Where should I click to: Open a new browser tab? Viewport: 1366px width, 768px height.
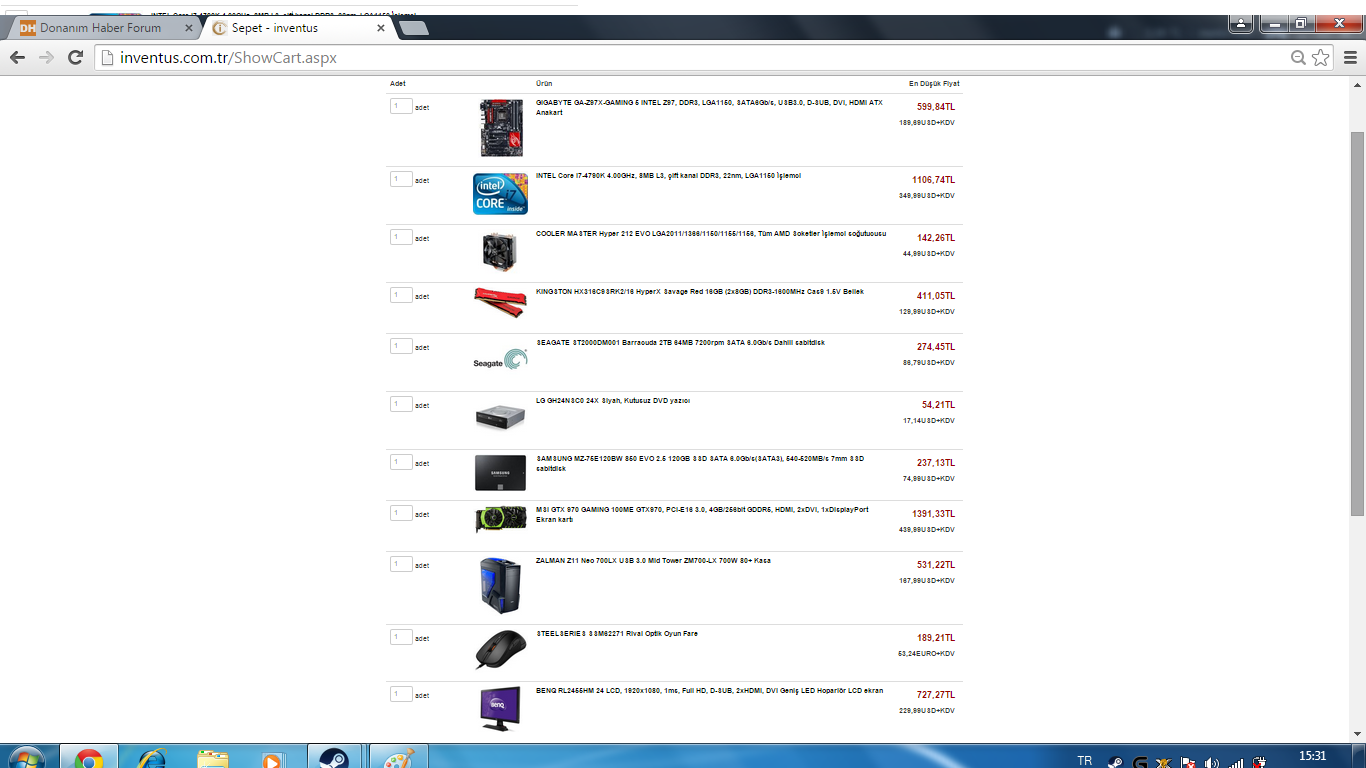tap(414, 28)
